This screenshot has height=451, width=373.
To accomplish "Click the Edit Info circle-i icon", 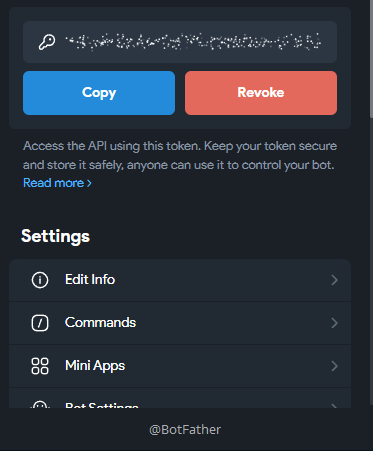I will coord(40,280).
